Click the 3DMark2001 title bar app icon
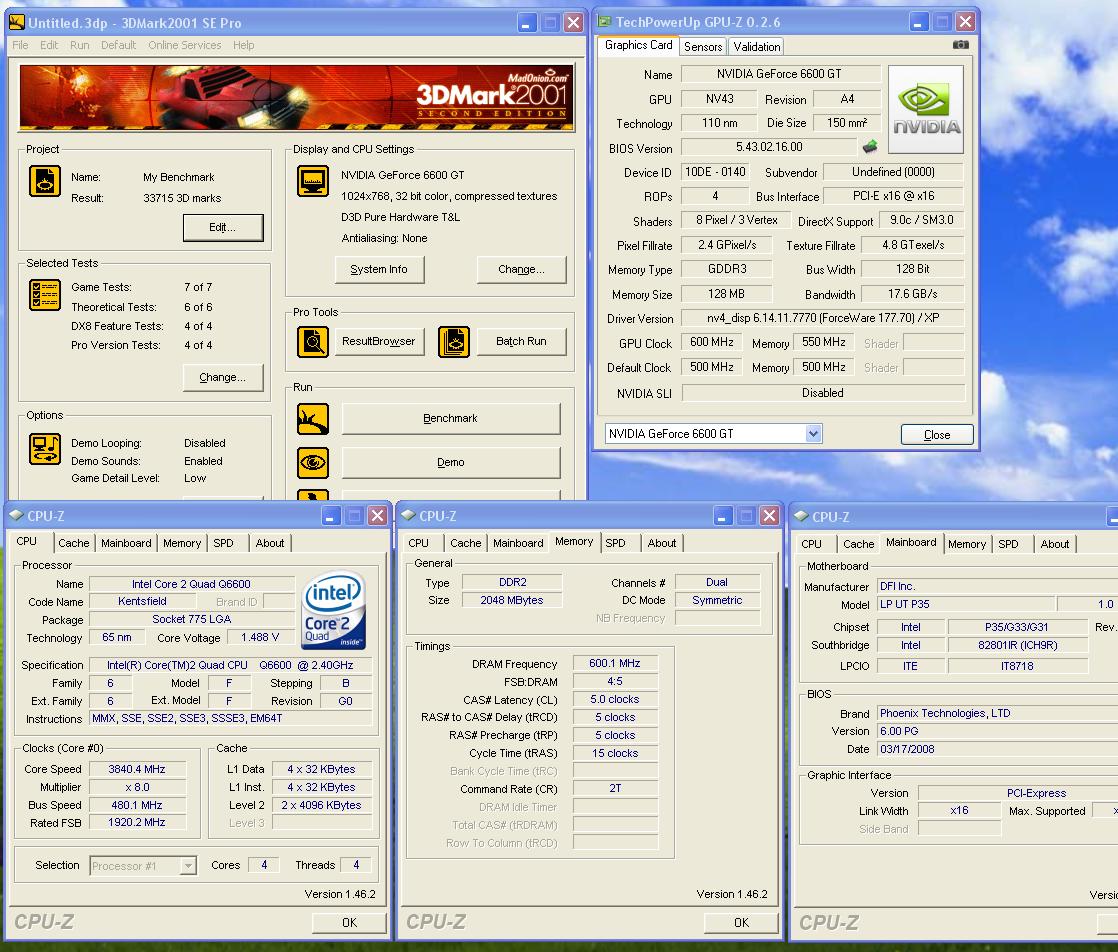 (x=16, y=23)
